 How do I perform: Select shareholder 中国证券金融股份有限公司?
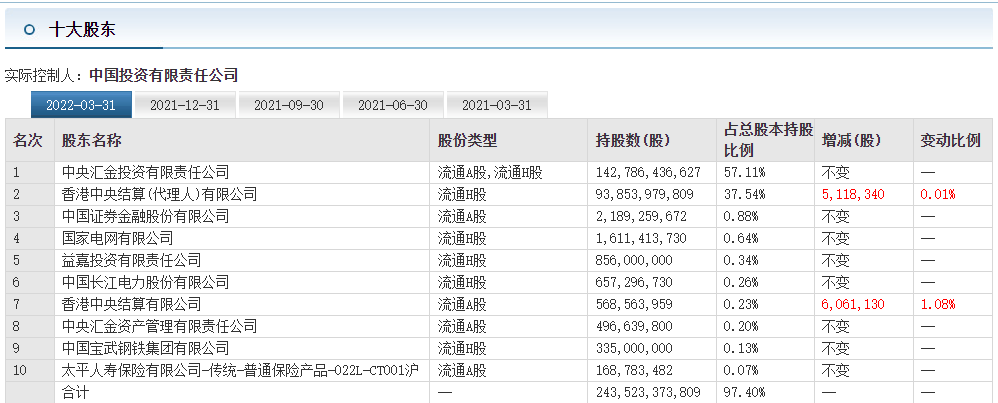click(x=145, y=216)
